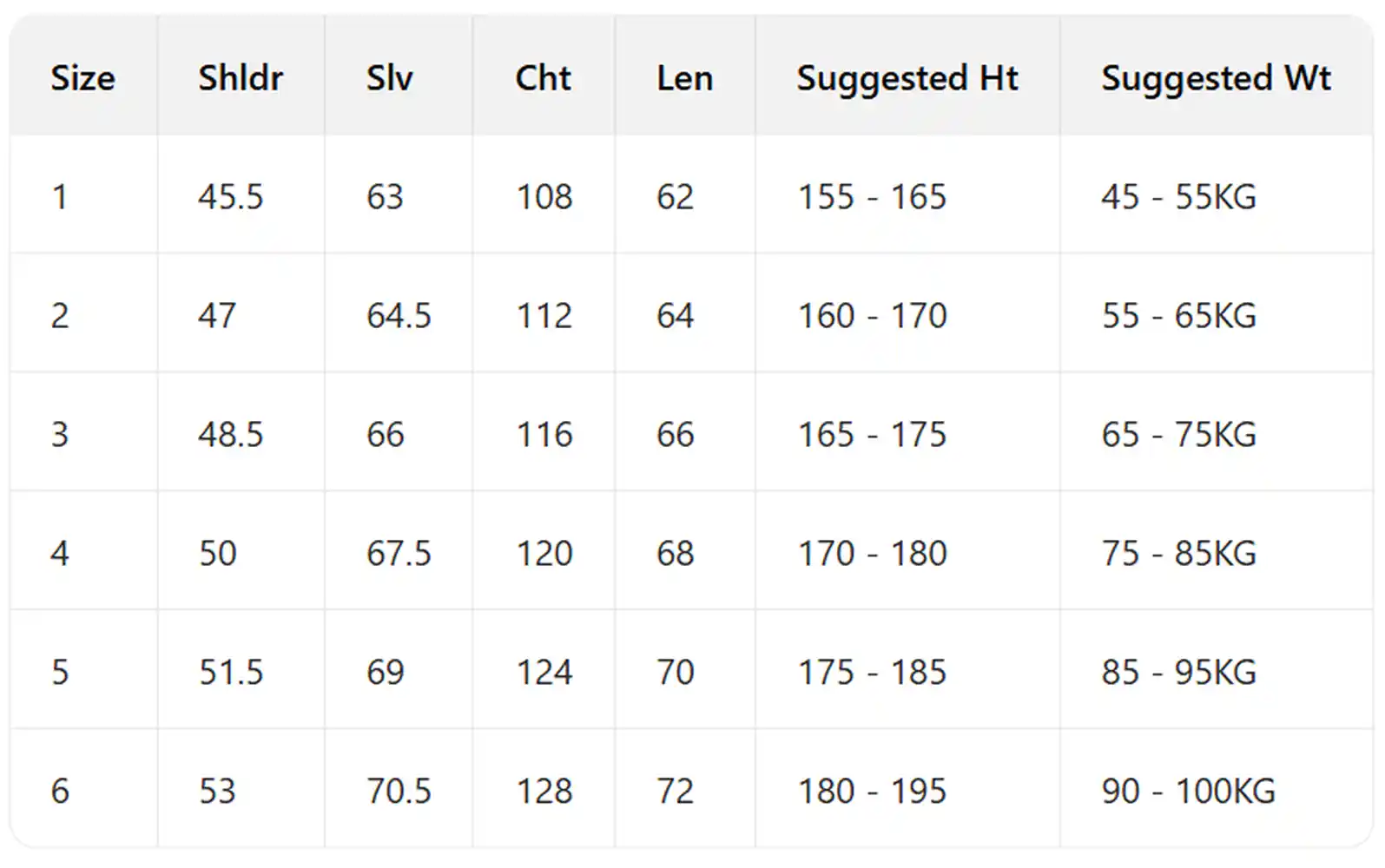Select shoulder value 45.5 cell
Viewport: 1385px width, 868px height.
230,197
